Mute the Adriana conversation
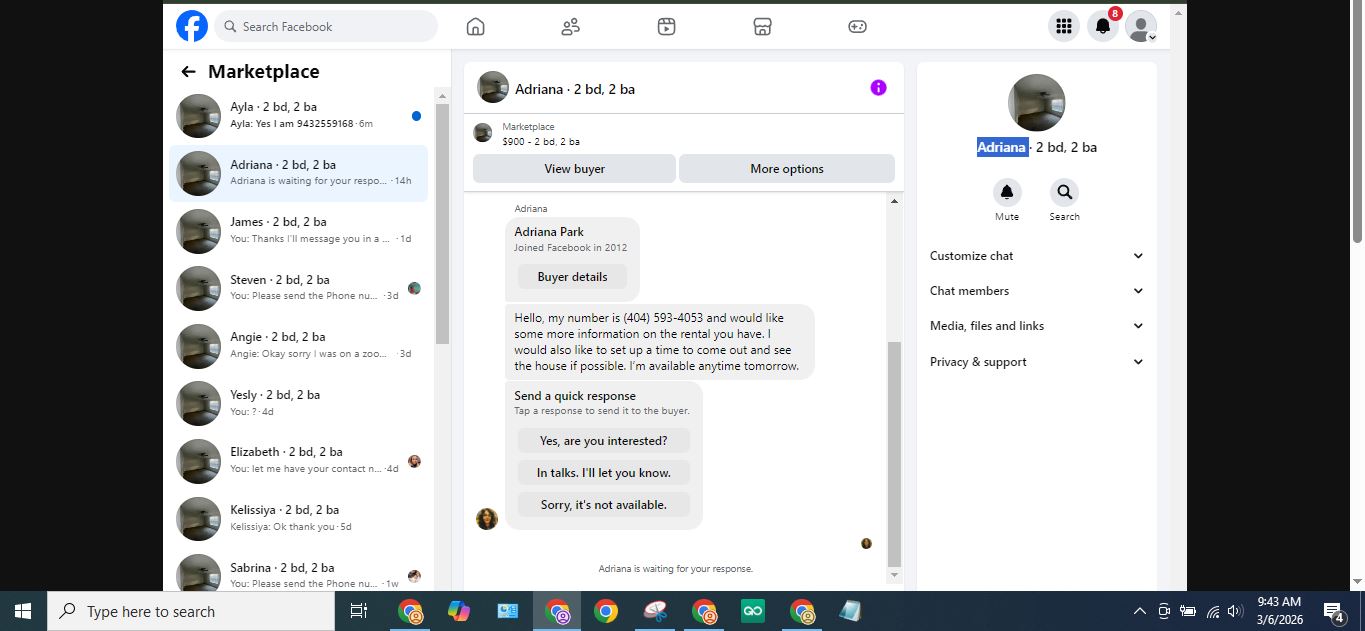Screen dimensions: 1365x631 click(x=1007, y=192)
